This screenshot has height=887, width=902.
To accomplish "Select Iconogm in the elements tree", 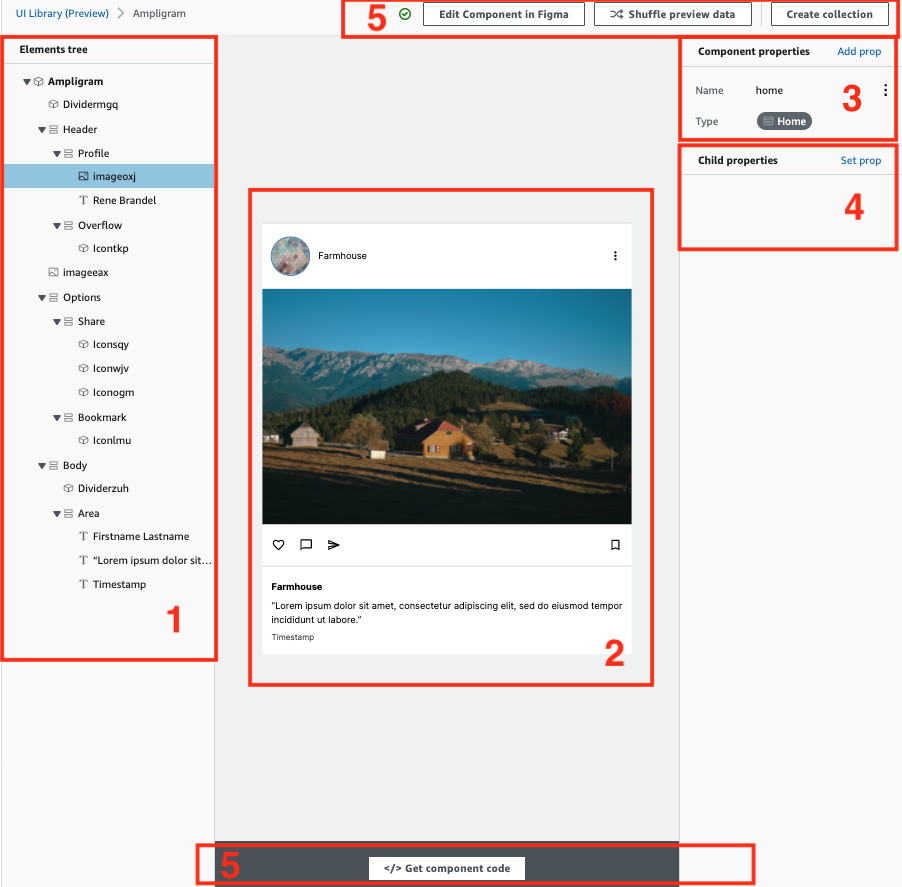I will click(113, 392).
